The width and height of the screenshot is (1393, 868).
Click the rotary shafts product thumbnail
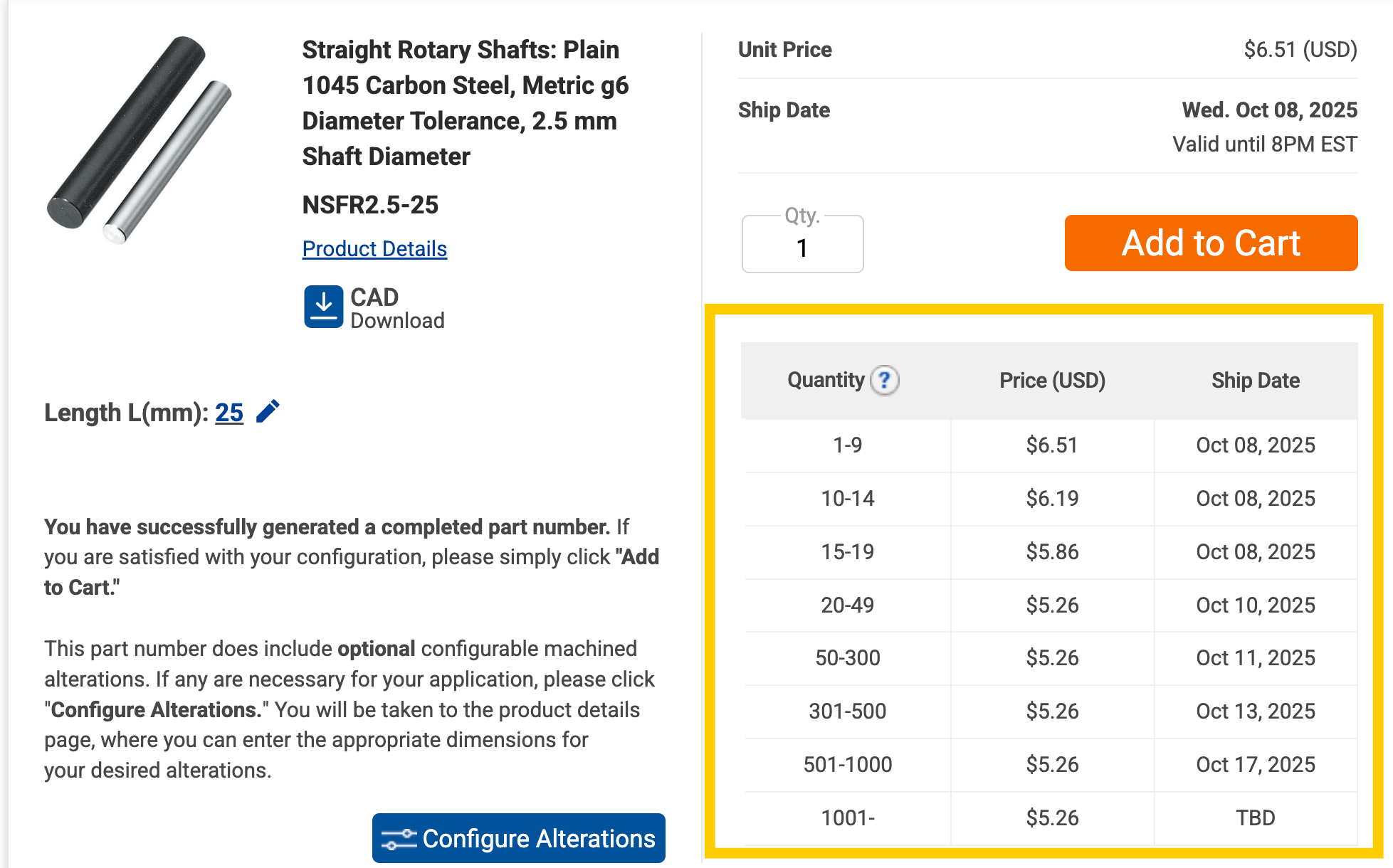140,139
